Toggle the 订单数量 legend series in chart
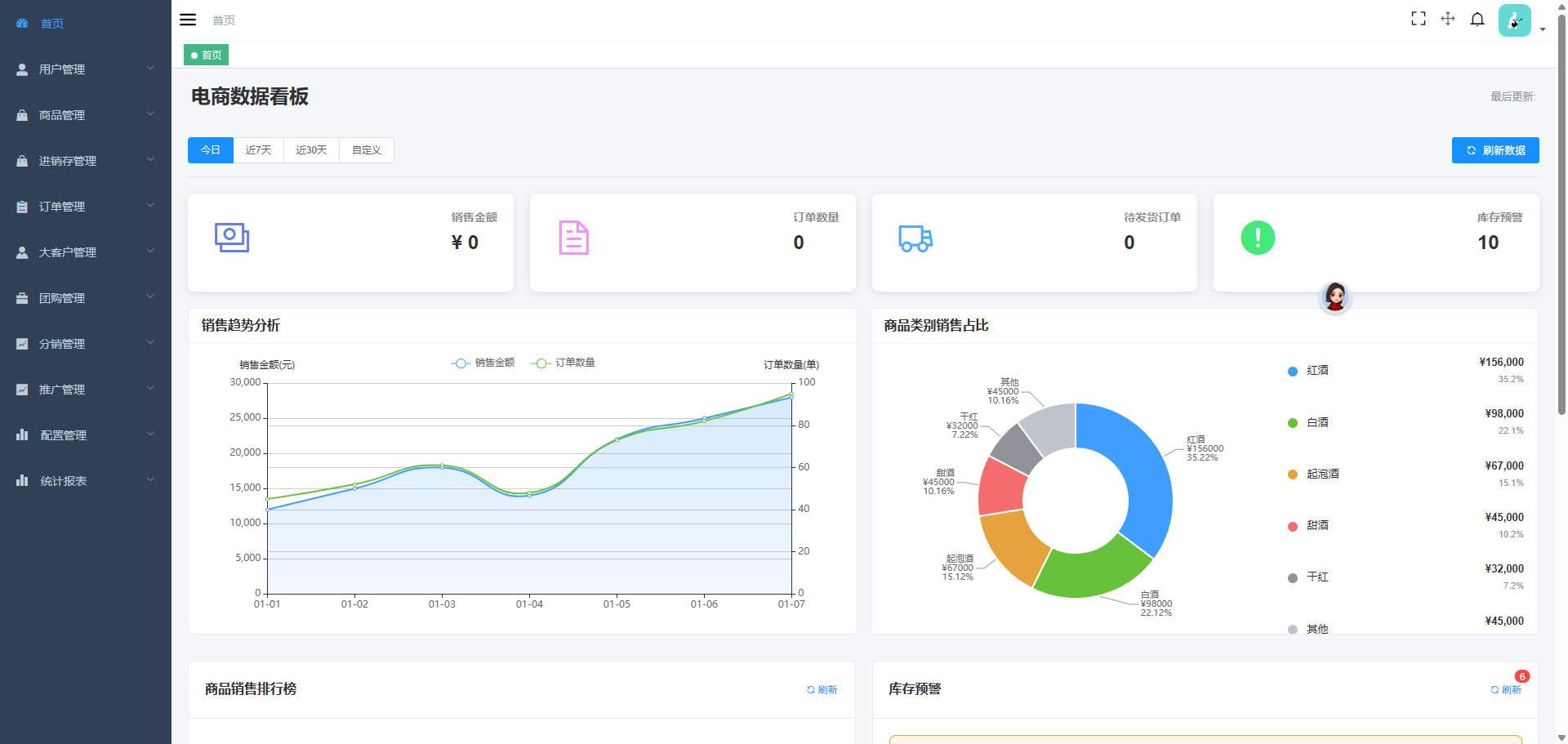 [x=563, y=363]
